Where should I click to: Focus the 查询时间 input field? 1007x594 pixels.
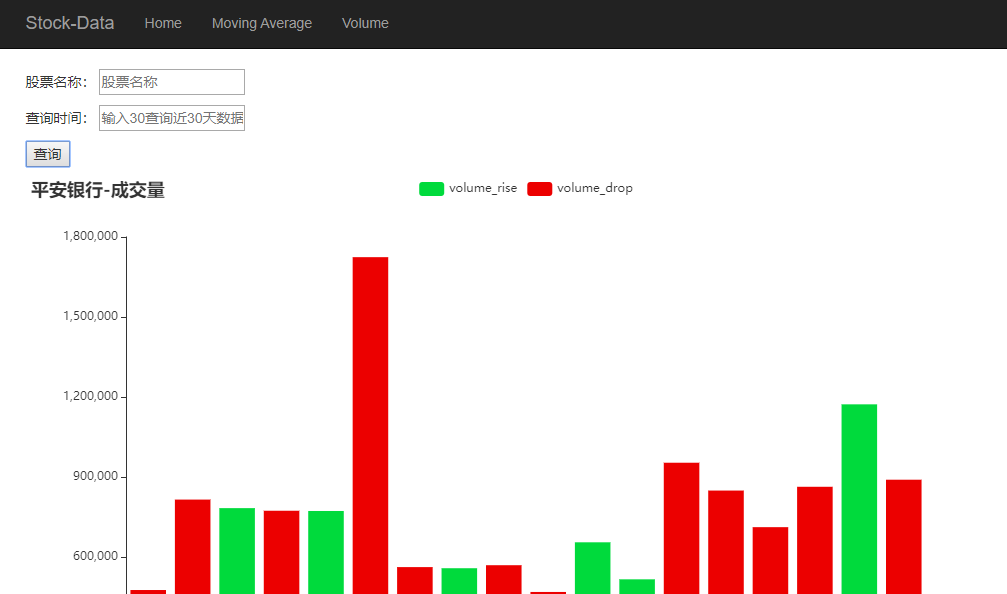(x=171, y=118)
